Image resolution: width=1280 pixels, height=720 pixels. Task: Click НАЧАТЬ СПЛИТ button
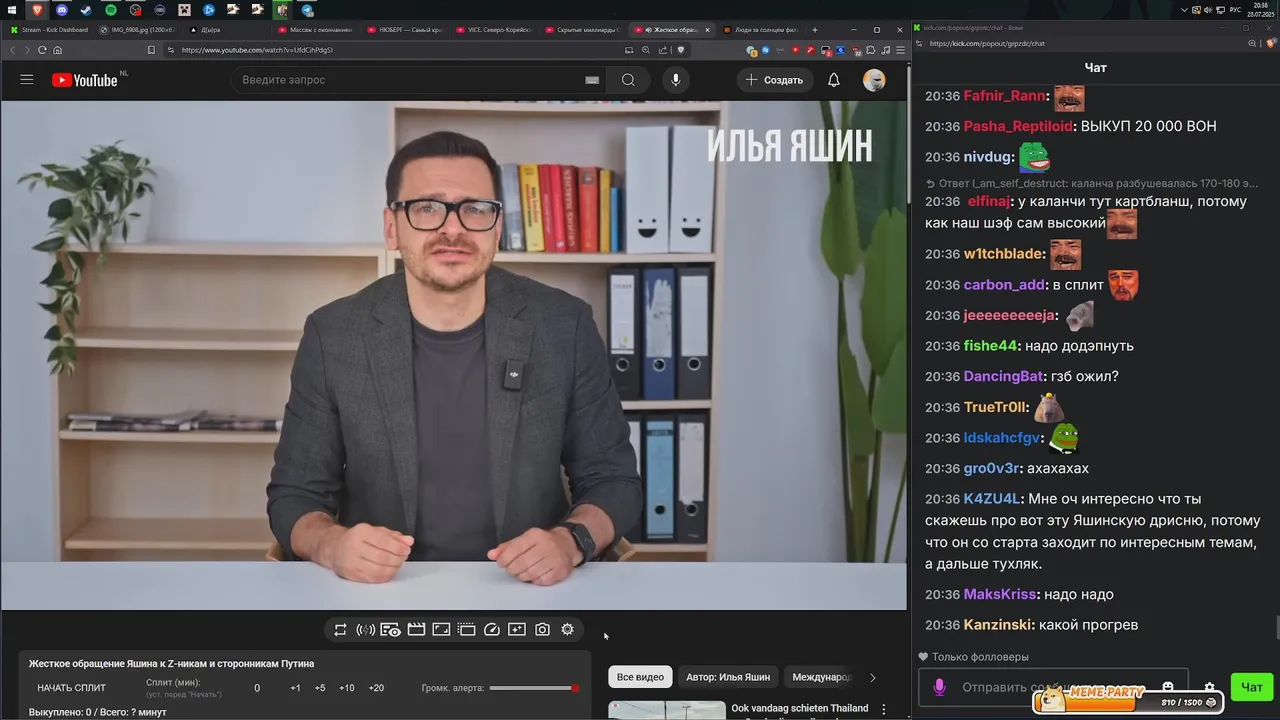click(x=72, y=688)
